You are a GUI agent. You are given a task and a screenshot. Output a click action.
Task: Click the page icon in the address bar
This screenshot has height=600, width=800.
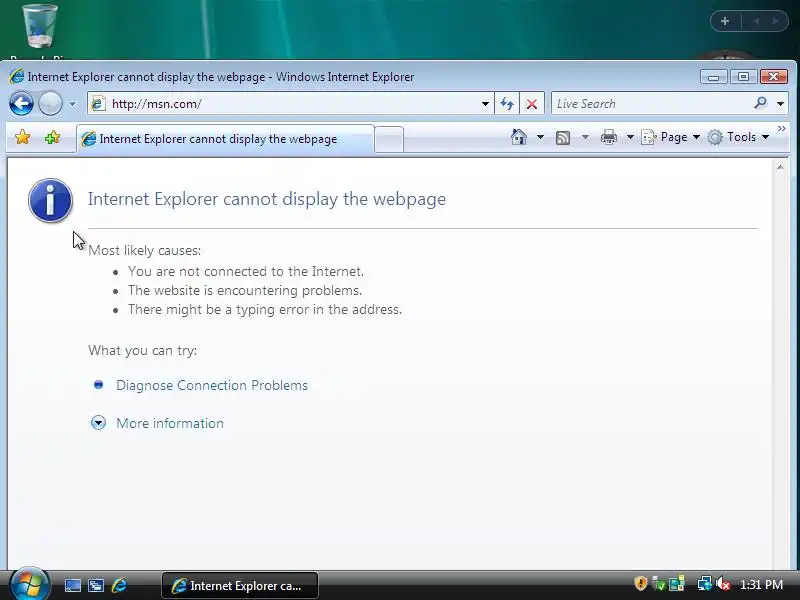[98, 104]
